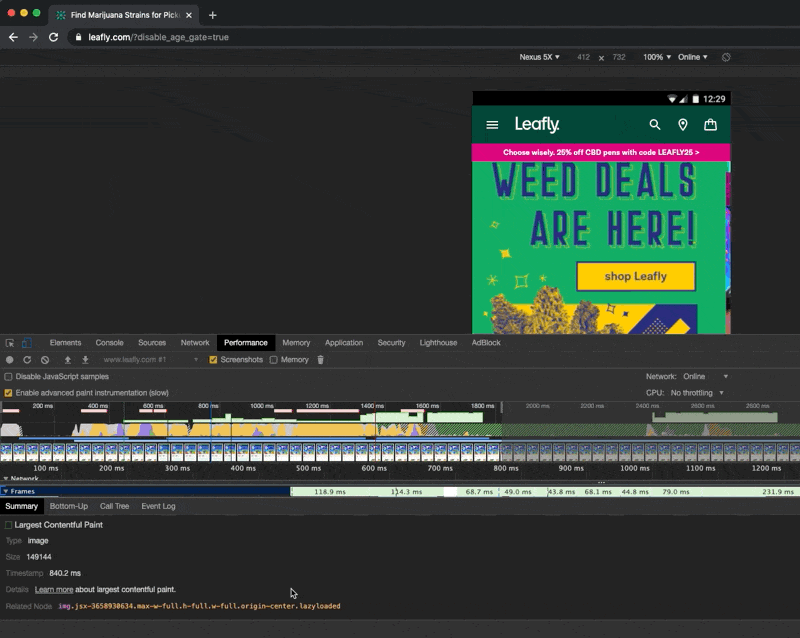
Task: Click the rotate device orientation icon
Action: point(726,57)
